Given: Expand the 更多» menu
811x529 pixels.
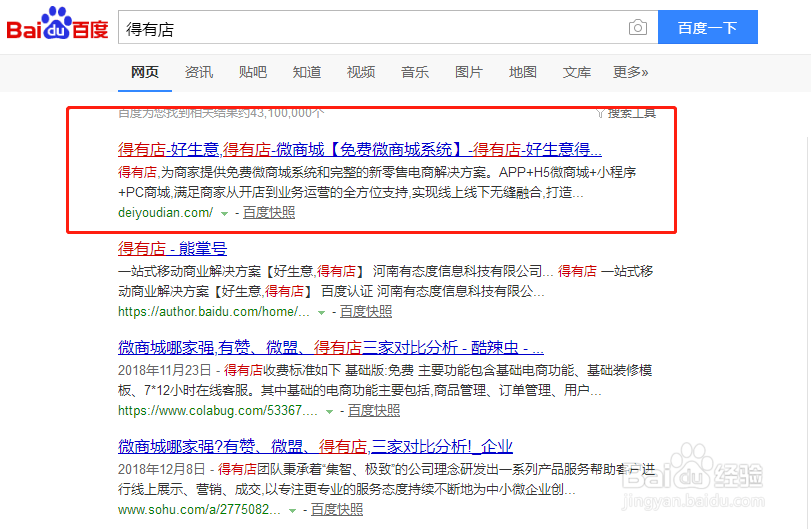Looking at the screenshot, I should (x=630, y=72).
